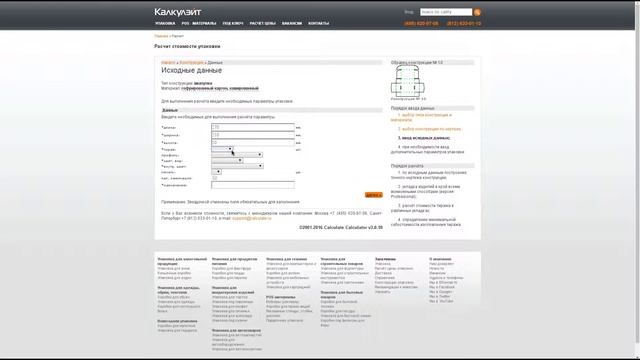
Task: Click the ширина (width) input field
Action: tap(253, 135)
